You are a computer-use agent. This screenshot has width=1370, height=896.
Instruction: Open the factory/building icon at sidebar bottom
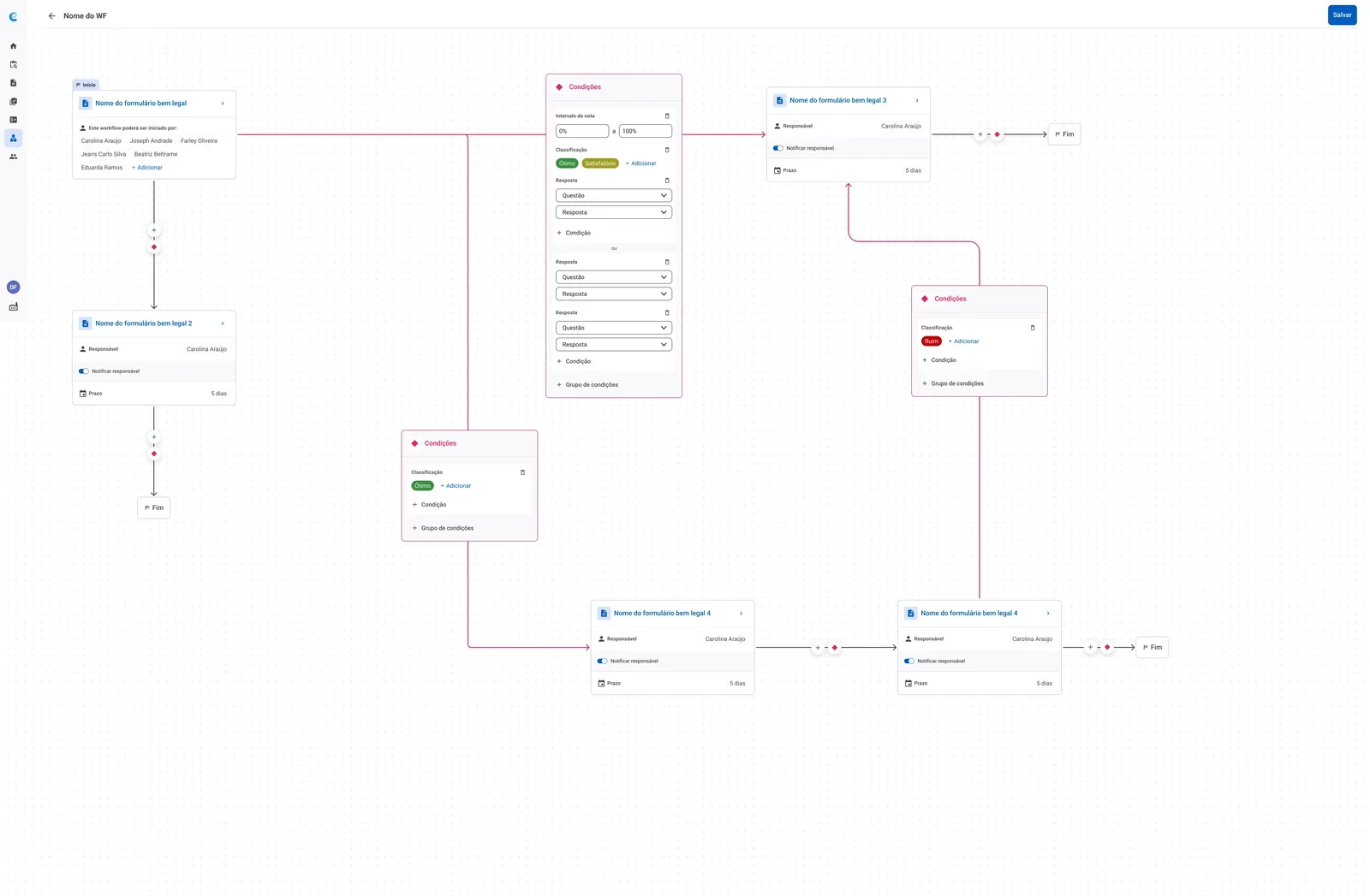coord(13,306)
